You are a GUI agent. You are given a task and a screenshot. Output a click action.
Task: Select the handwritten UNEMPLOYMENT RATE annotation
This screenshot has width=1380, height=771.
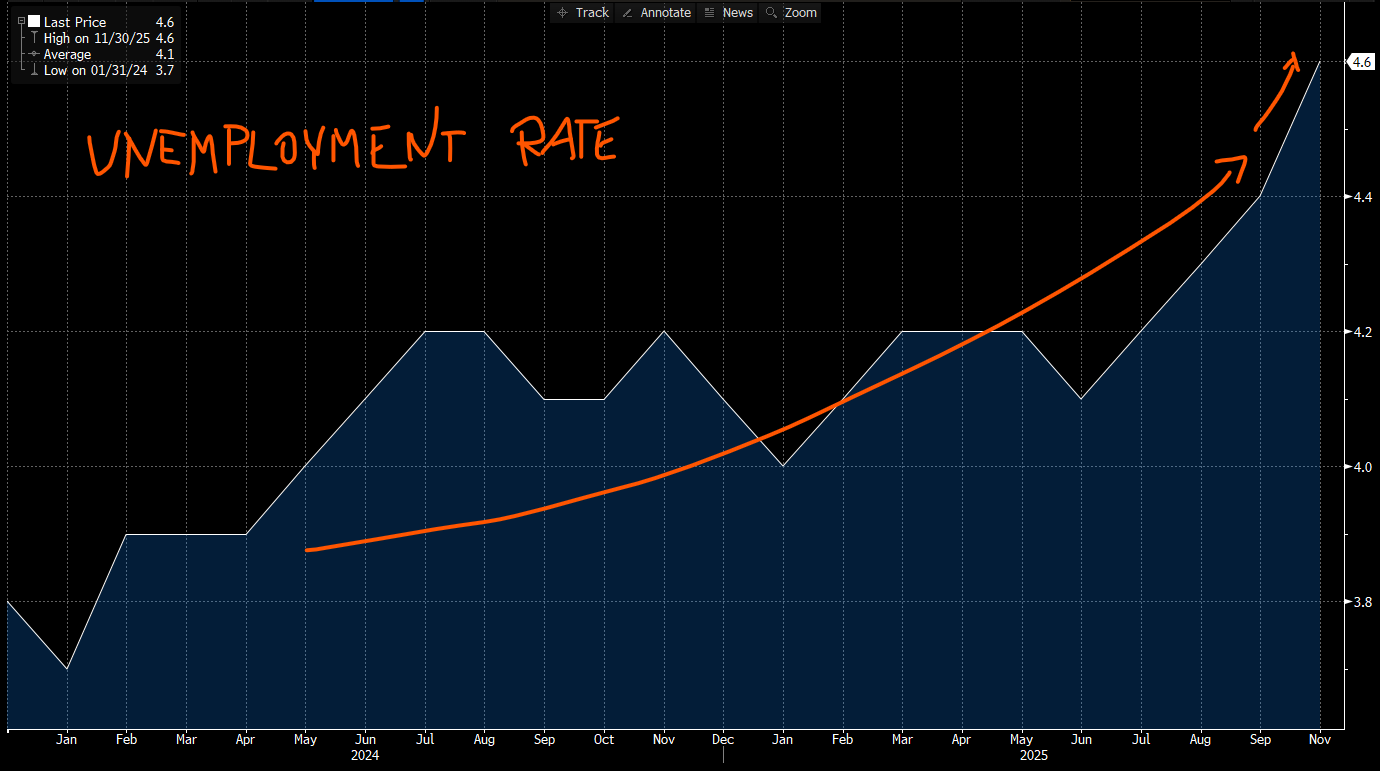click(x=350, y=145)
